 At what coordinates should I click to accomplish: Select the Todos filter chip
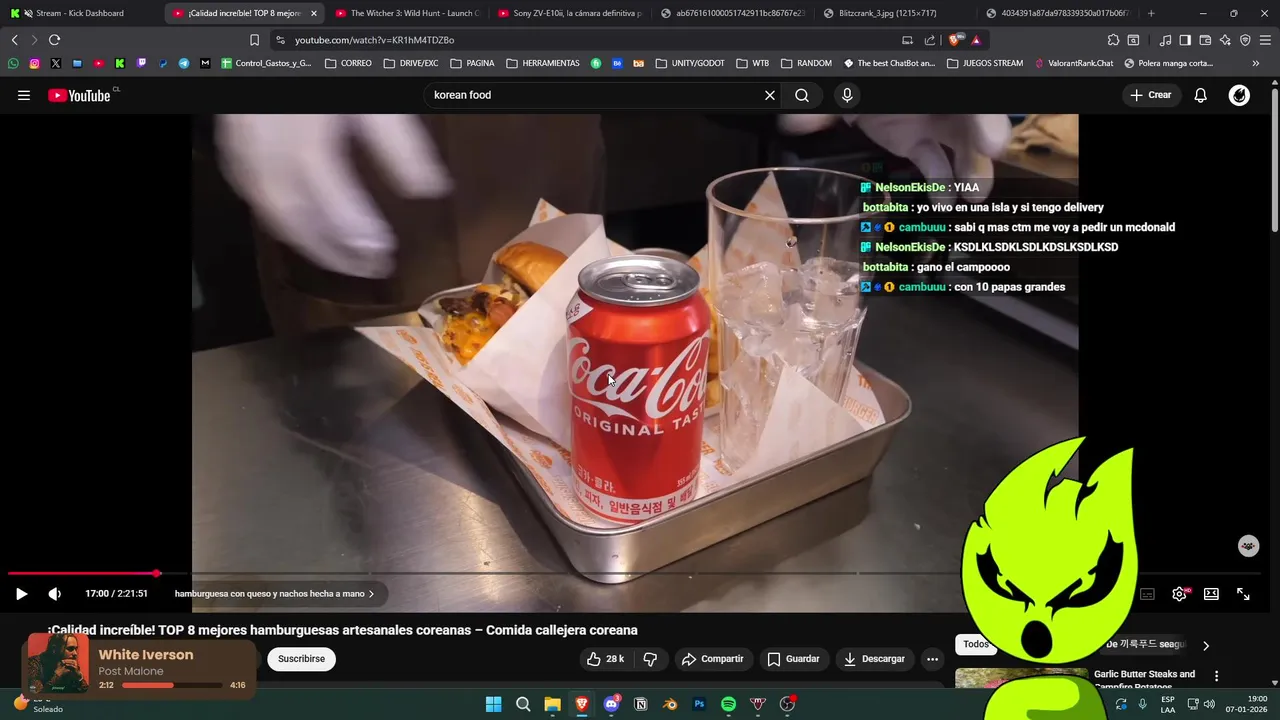975,644
